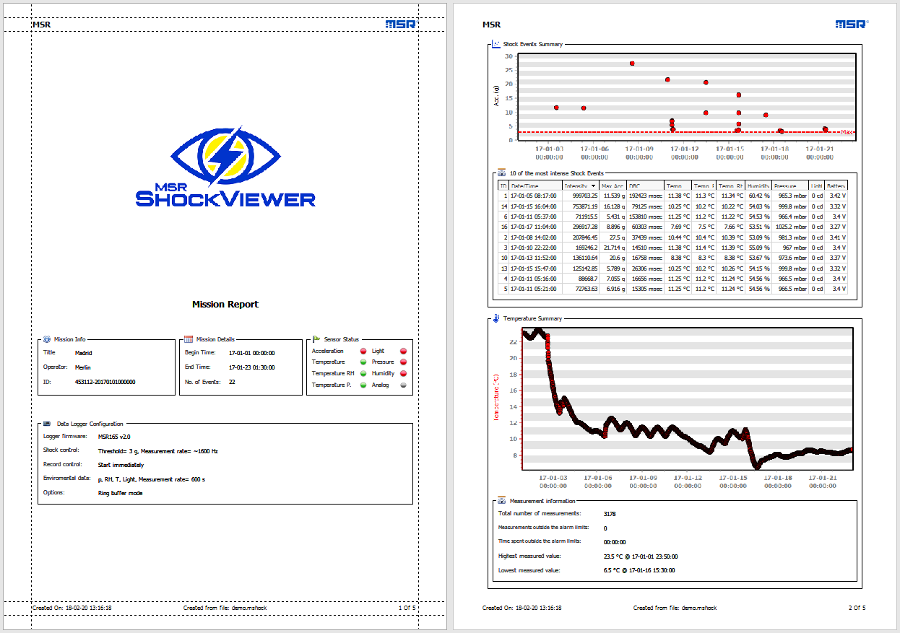This screenshot has width=900, height=633.
Task: Select the shock event row dated 17-01-17 11:04:00
Action: [x=673, y=227]
